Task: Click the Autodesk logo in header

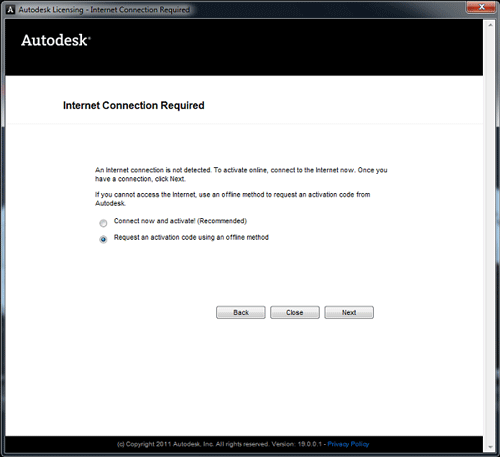Action: (x=56, y=40)
